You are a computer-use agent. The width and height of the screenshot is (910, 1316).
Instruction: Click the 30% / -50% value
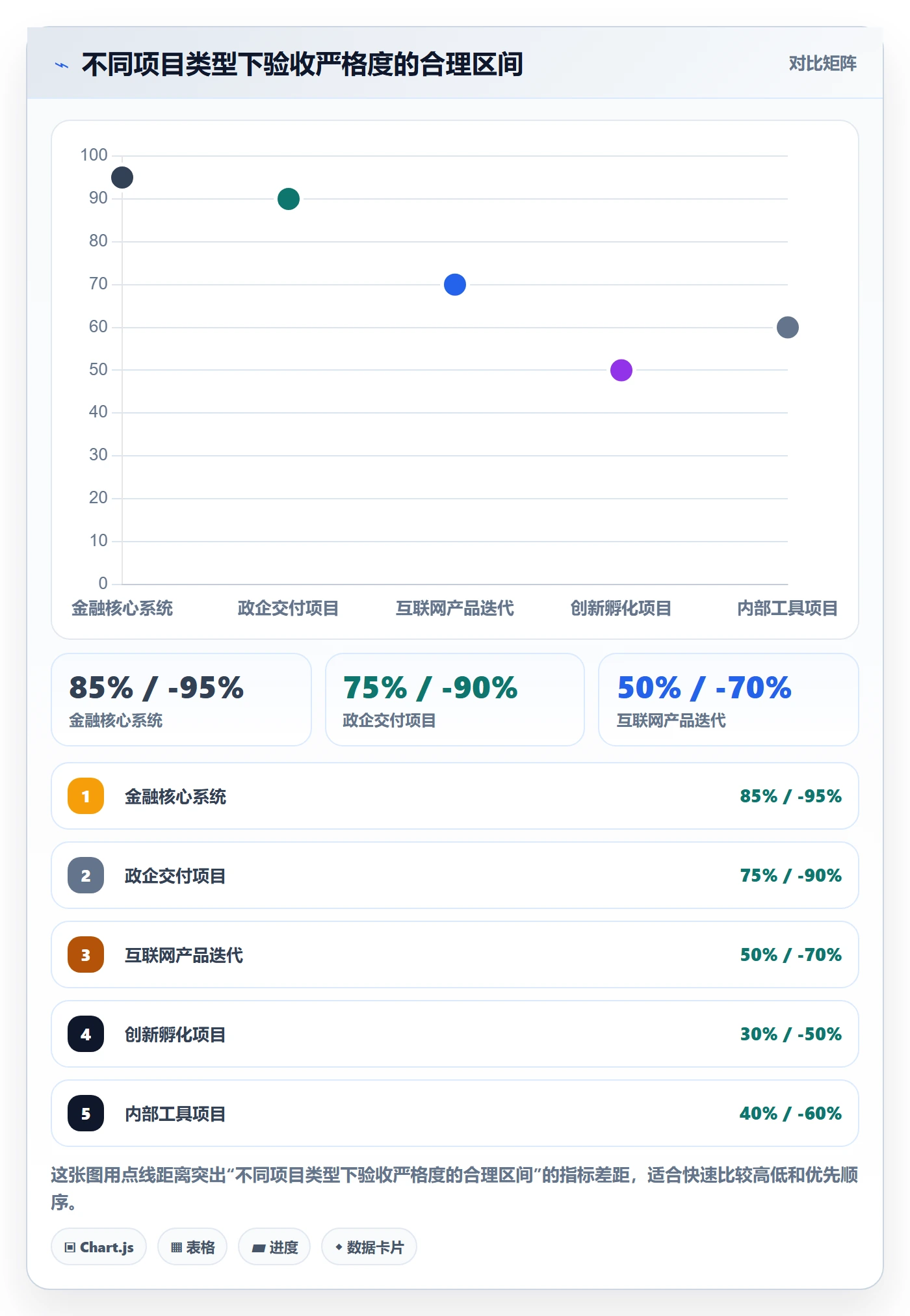tap(791, 1034)
